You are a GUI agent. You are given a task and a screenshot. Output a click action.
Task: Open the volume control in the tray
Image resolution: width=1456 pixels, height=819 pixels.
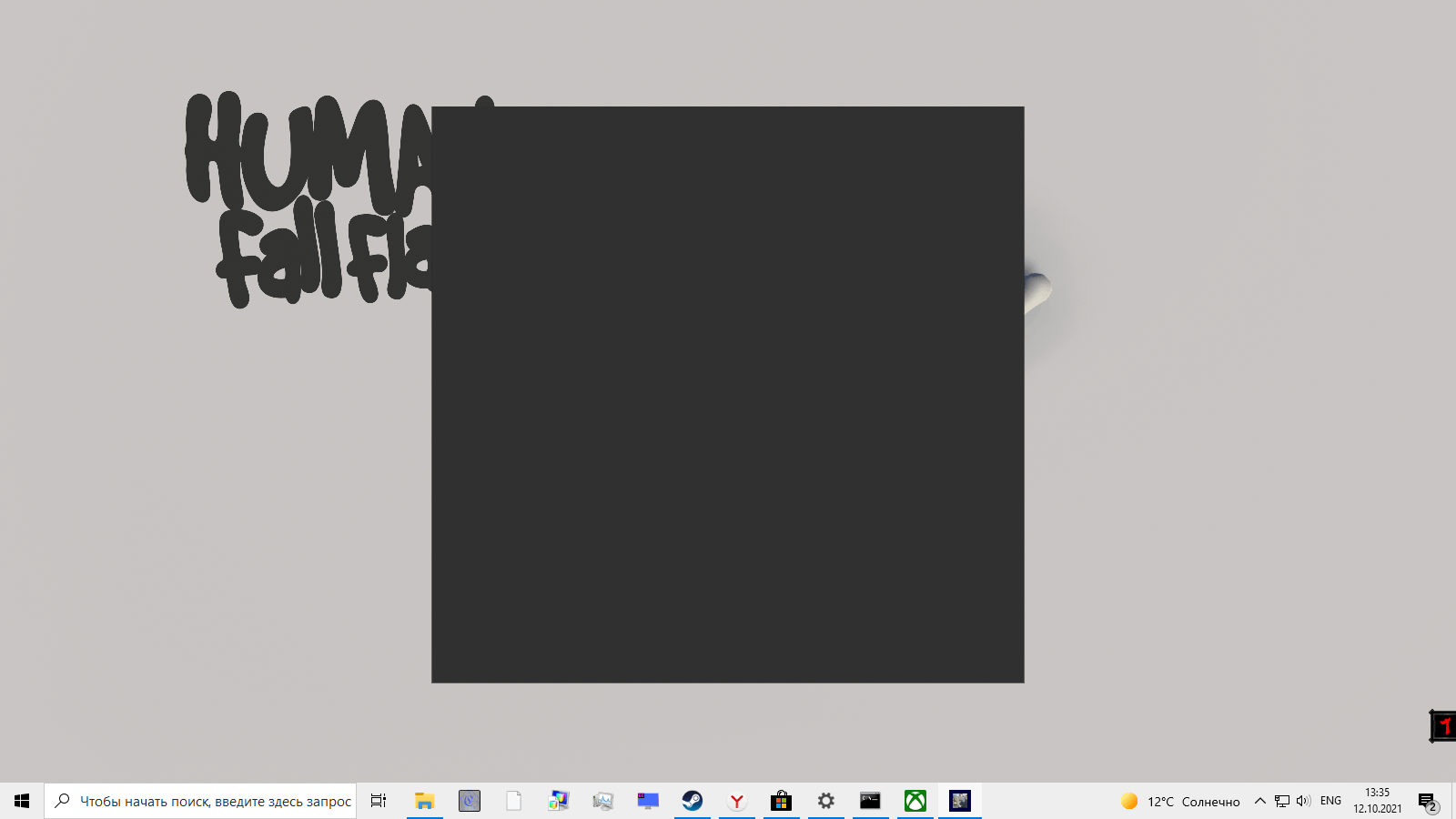coord(1303,801)
